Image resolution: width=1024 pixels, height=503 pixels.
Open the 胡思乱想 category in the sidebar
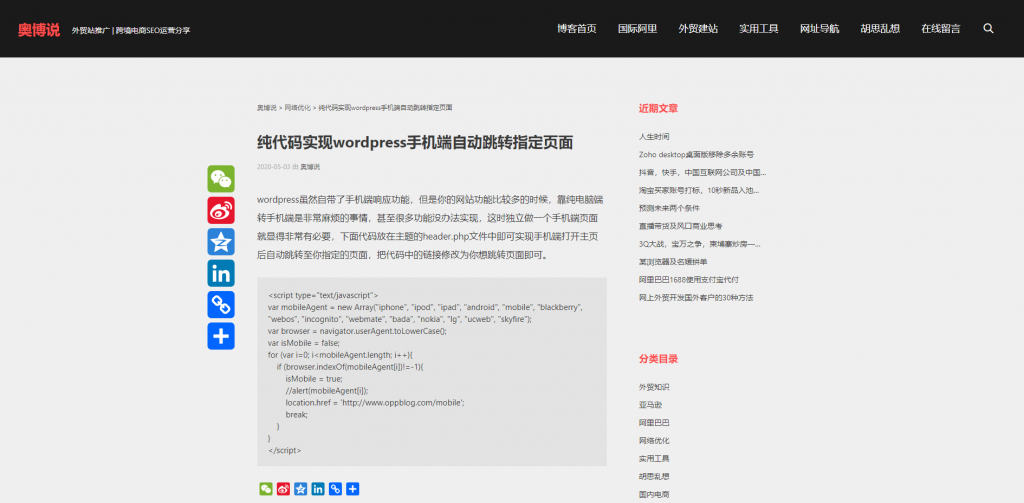coord(654,477)
